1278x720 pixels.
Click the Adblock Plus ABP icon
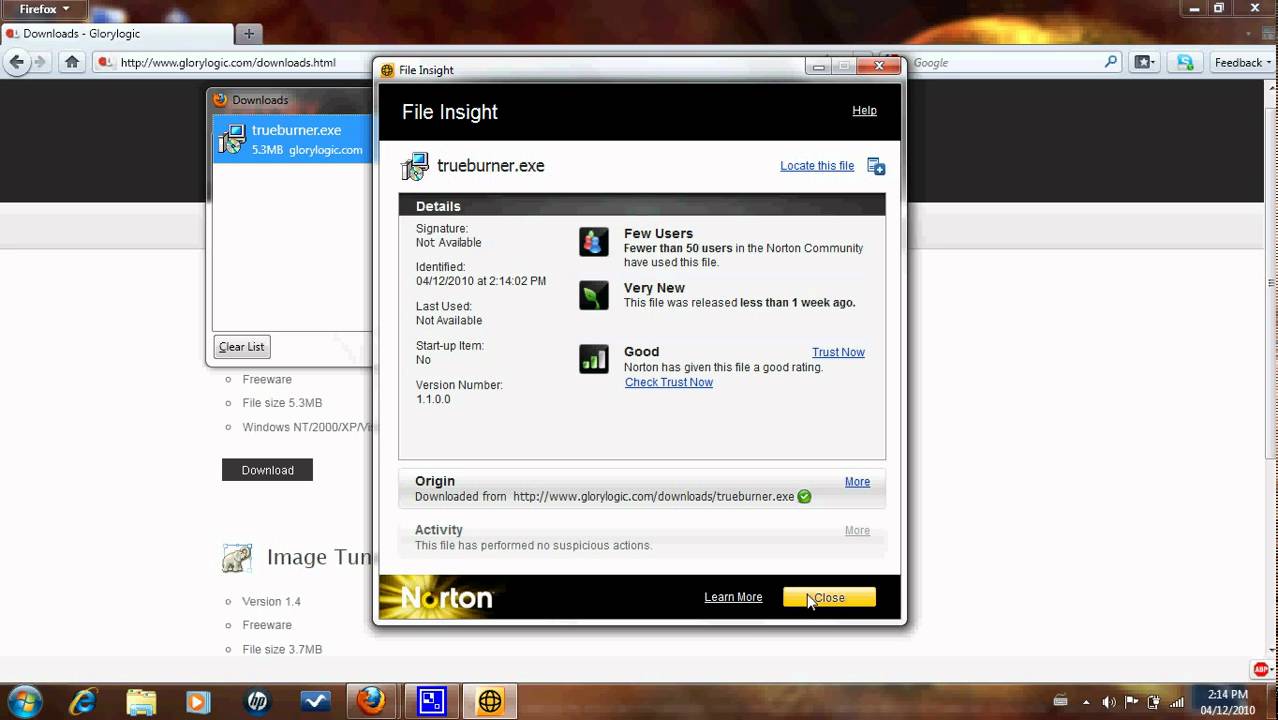pos(1261,669)
